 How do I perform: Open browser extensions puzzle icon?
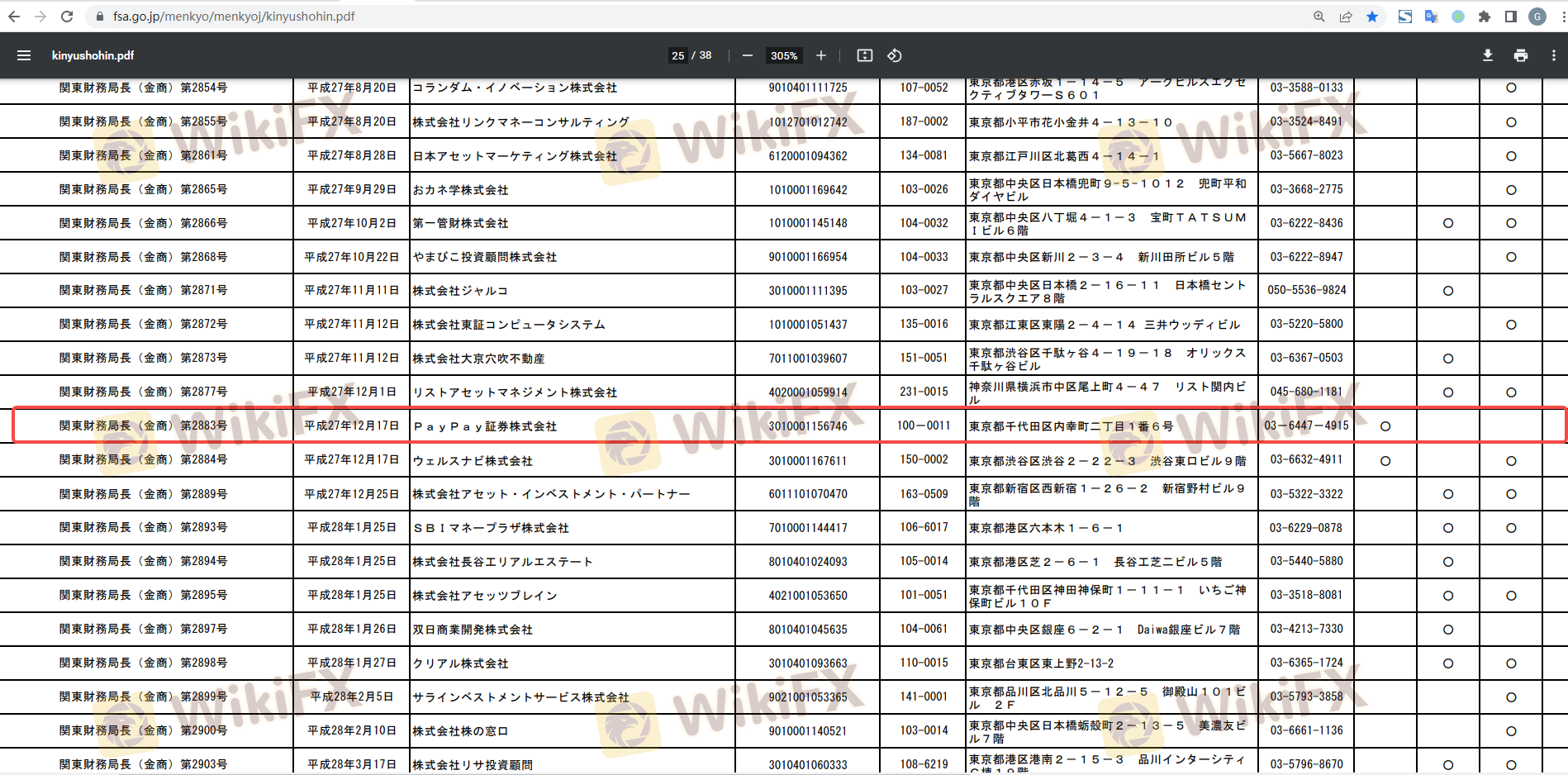click(x=1485, y=17)
